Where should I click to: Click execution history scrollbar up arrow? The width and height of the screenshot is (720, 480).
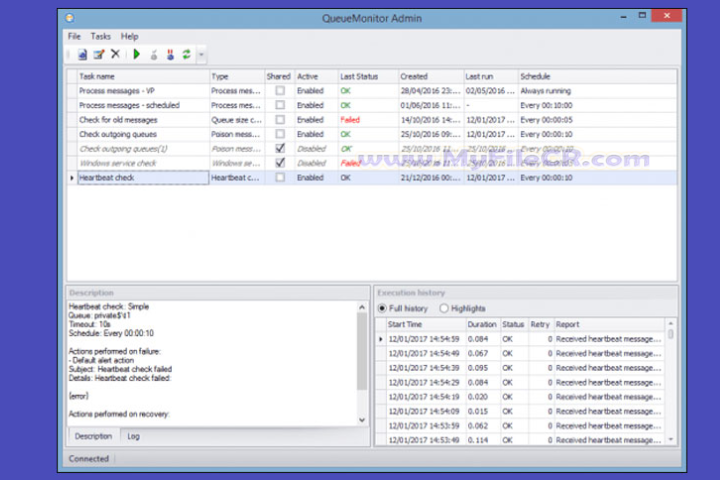point(670,323)
